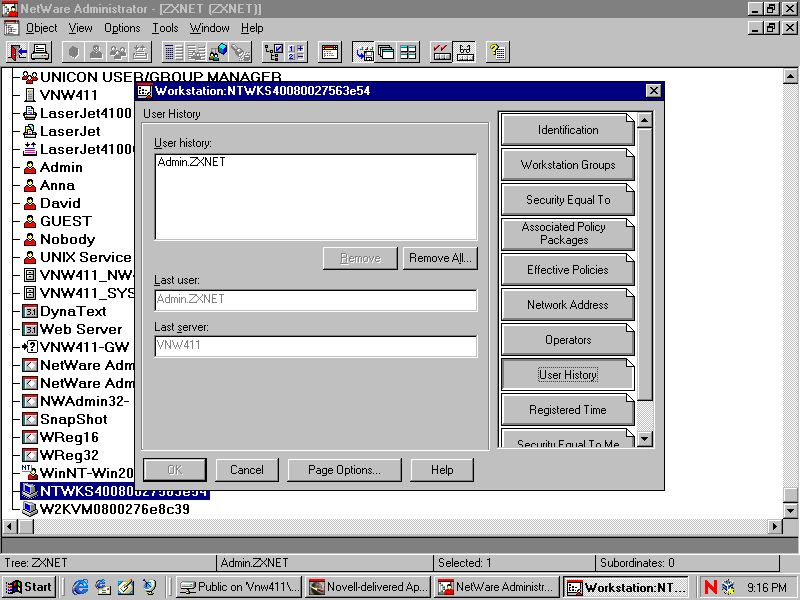Click the sort and include plus-minus toolbar icon
Screen dimensions: 800x600
pyautogui.click(x=296, y=52)
